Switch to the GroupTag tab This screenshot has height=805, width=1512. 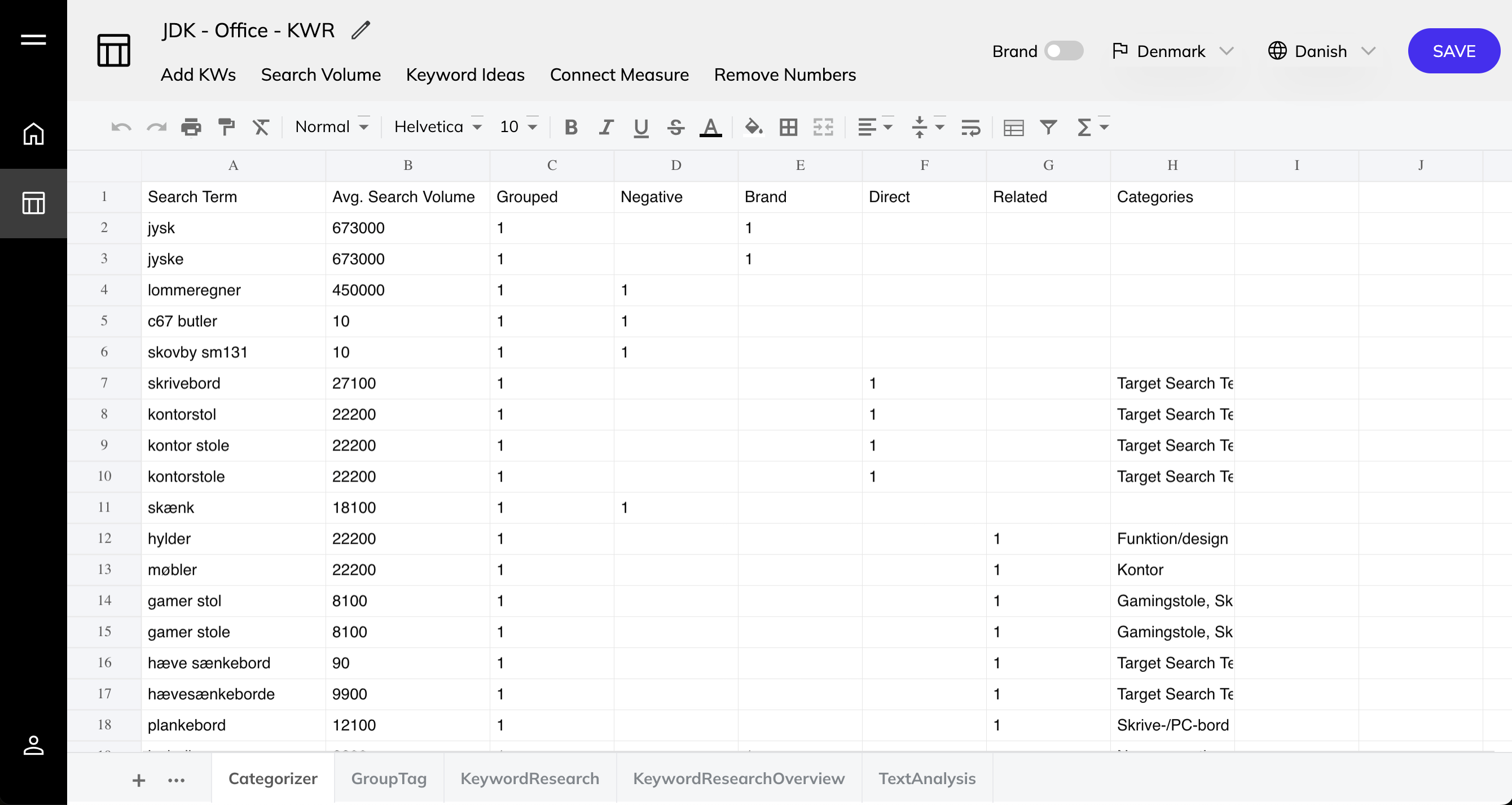pyautogui.click(x=388, y=778)
